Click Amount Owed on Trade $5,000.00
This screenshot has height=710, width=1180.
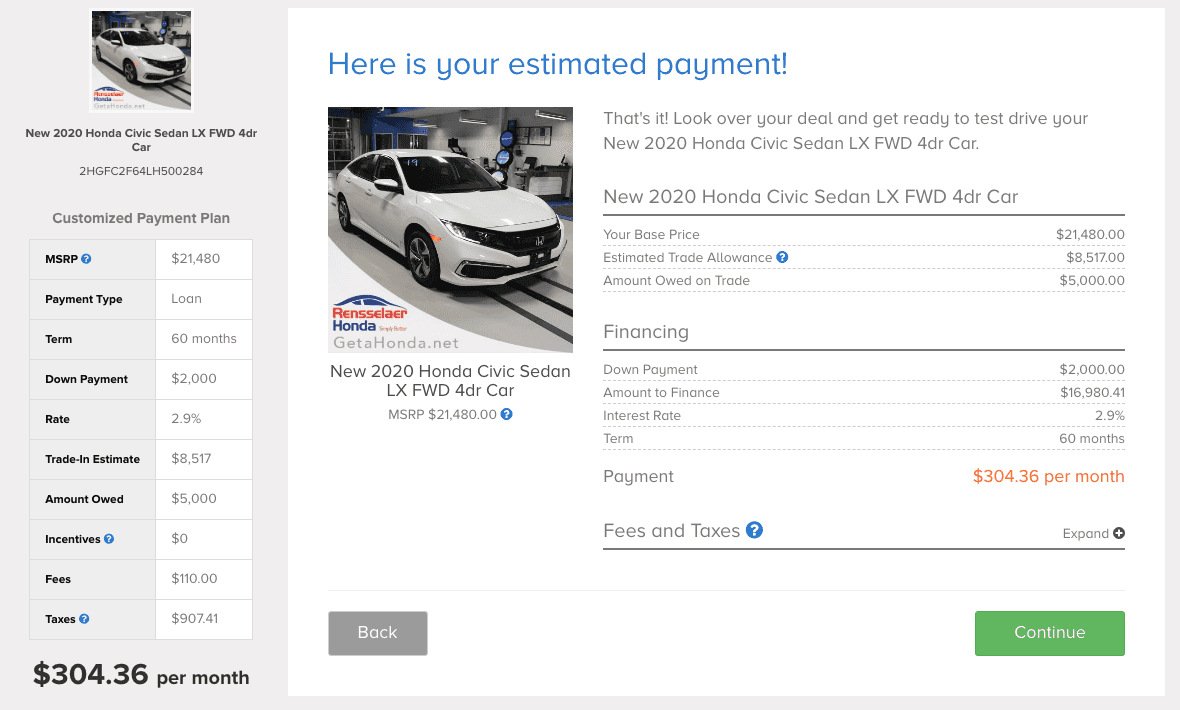click(x=1092, y=281)
